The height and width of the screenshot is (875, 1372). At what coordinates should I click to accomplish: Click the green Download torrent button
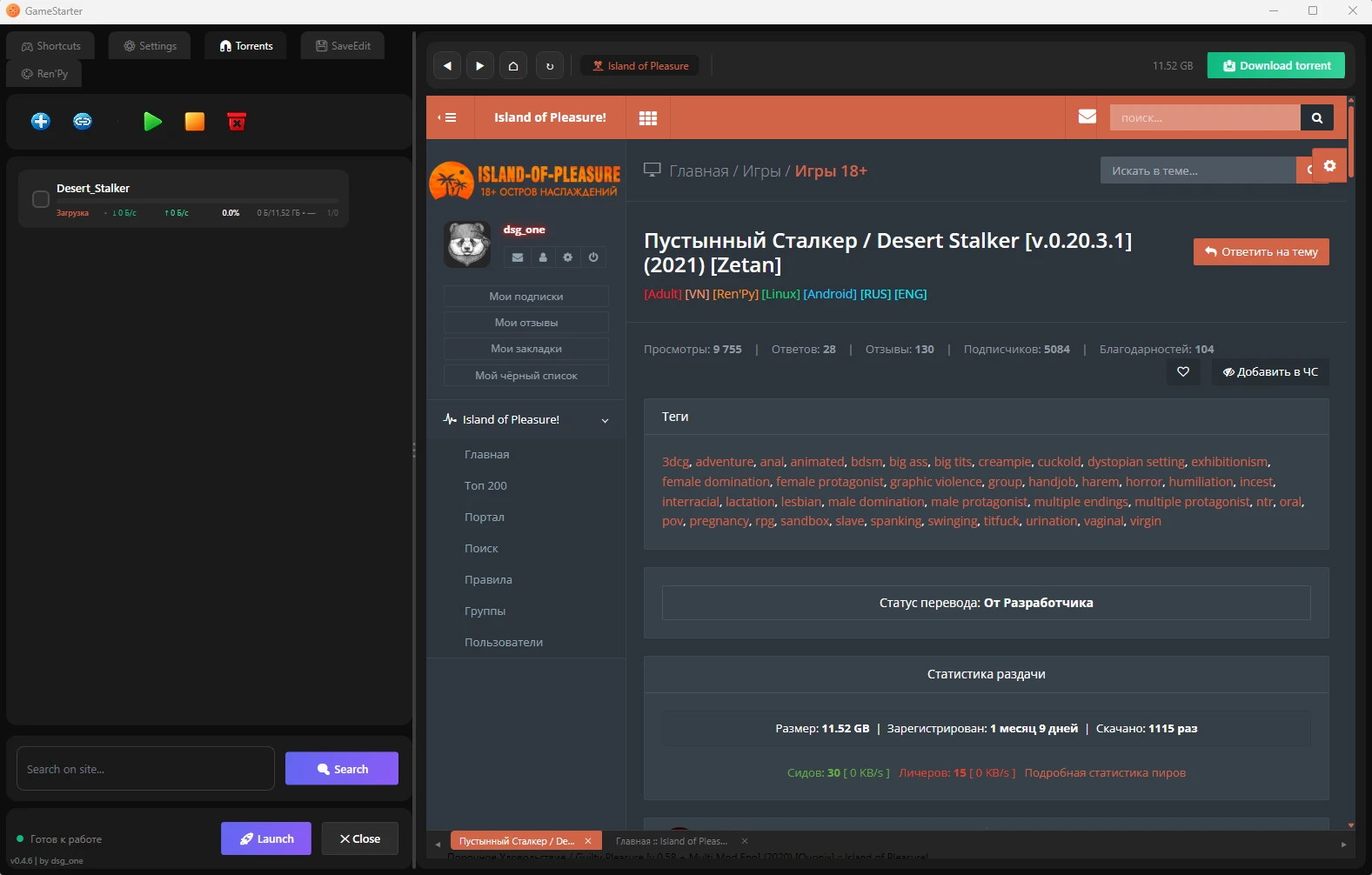[1275, 66]
